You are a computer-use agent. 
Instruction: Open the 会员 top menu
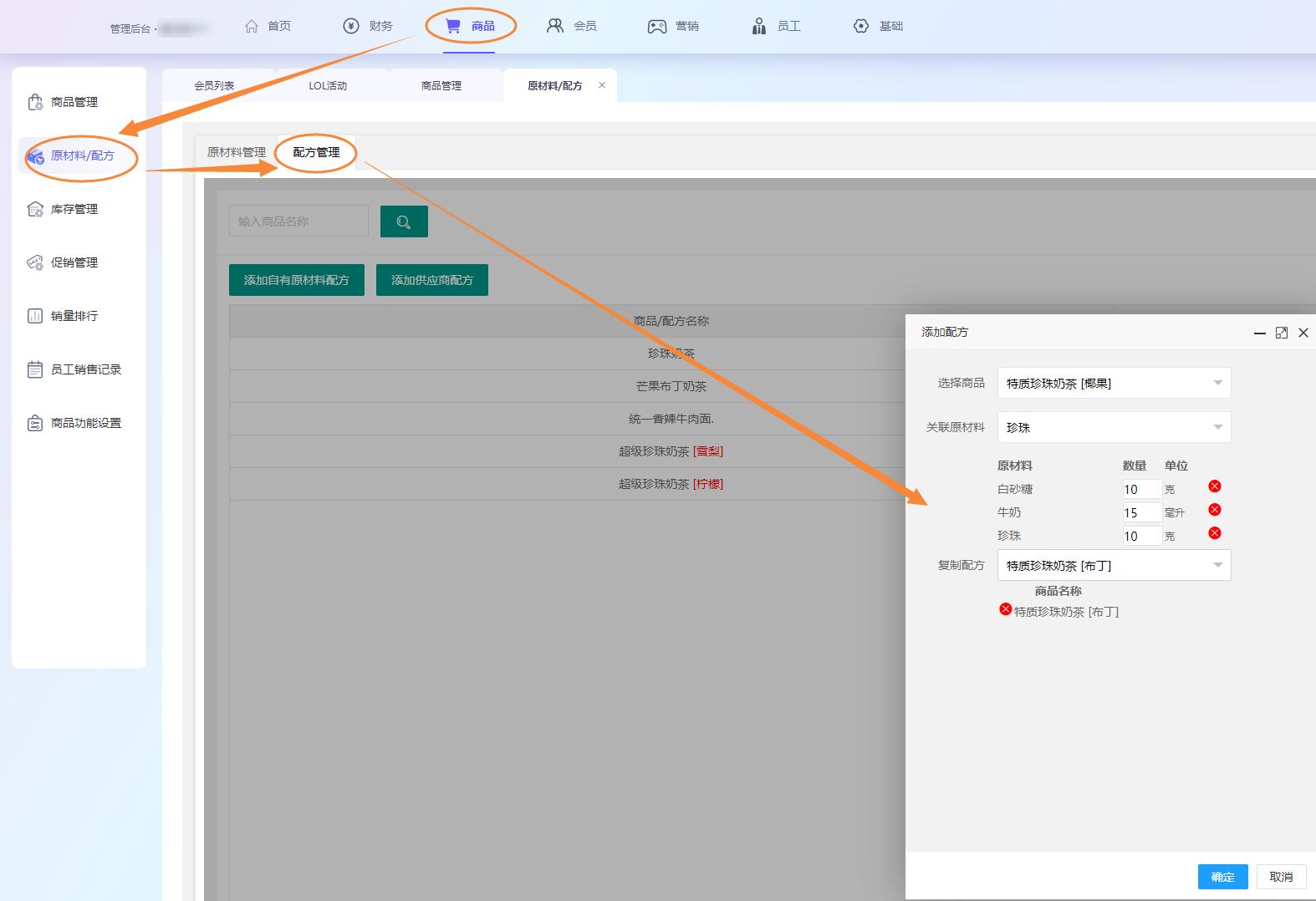[573, 26]
